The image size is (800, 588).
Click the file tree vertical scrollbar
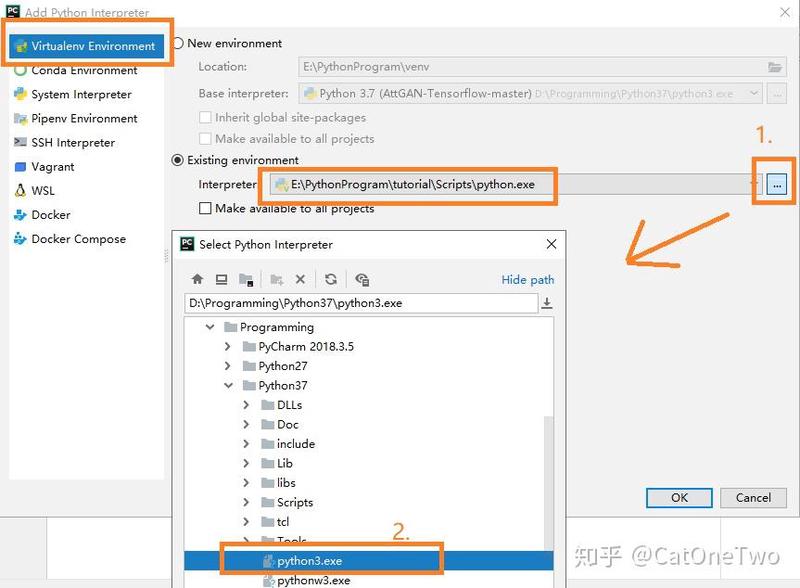click(x=548, y=482)
